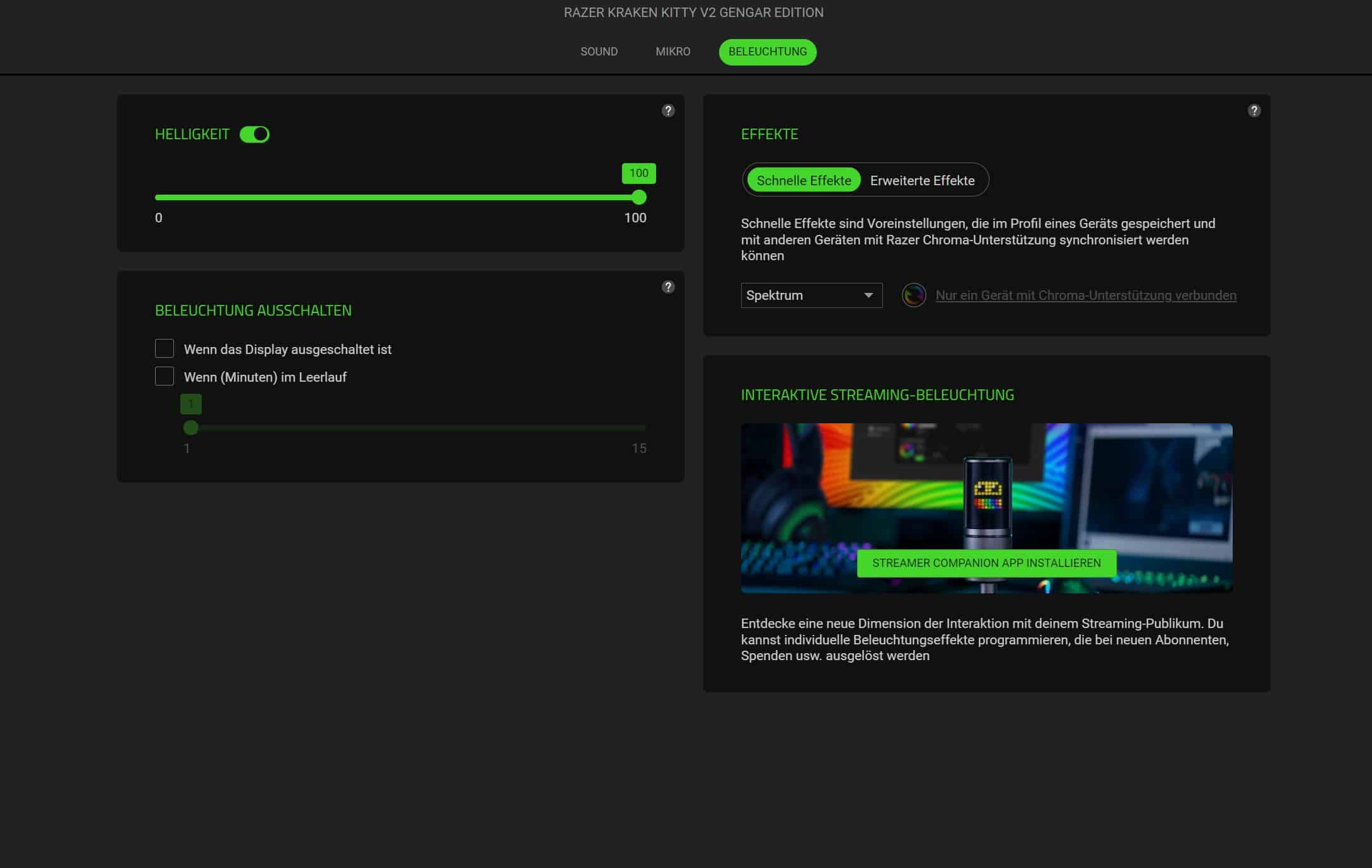Click the help icon in Helligkeit panel
The width and height of the screenshot is (1372, 868).
tap(668, 111)
